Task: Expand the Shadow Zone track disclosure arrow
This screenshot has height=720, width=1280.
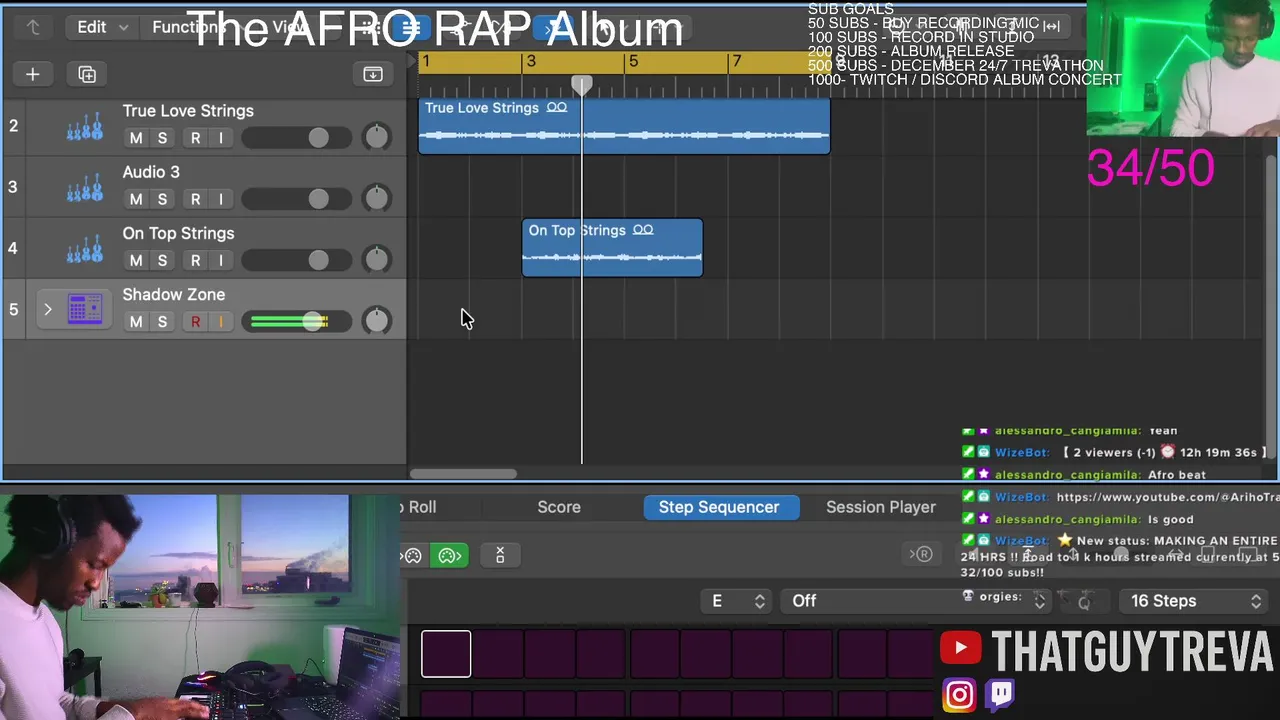Action: point(47,309)
